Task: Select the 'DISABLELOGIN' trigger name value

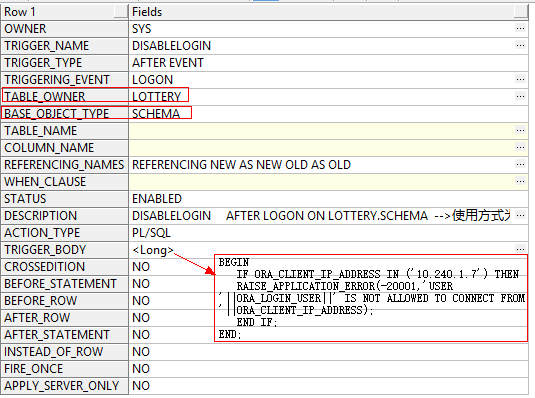Action: 171,46
